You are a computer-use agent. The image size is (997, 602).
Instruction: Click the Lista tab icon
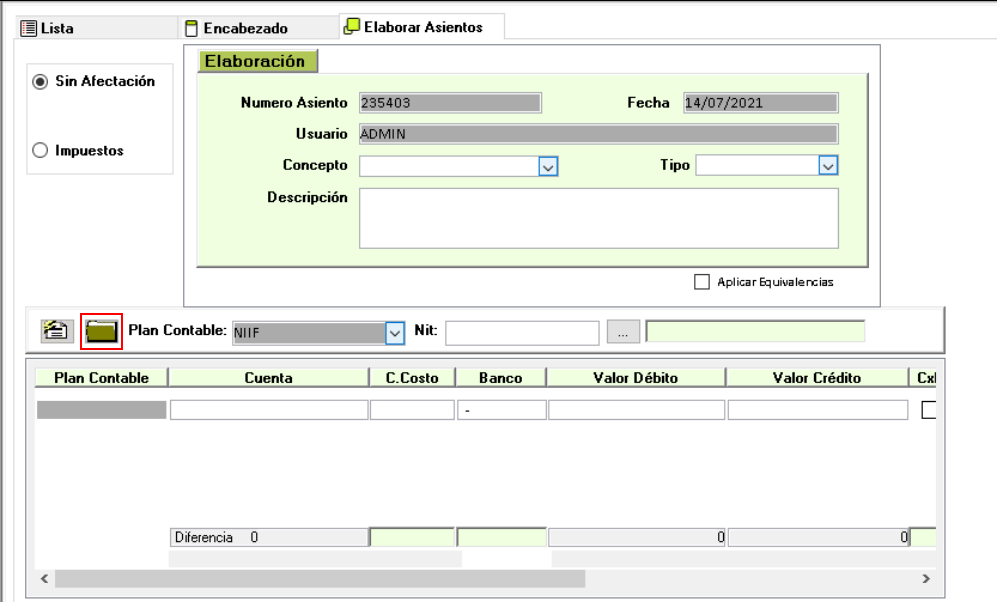click(x=29, y=28)
